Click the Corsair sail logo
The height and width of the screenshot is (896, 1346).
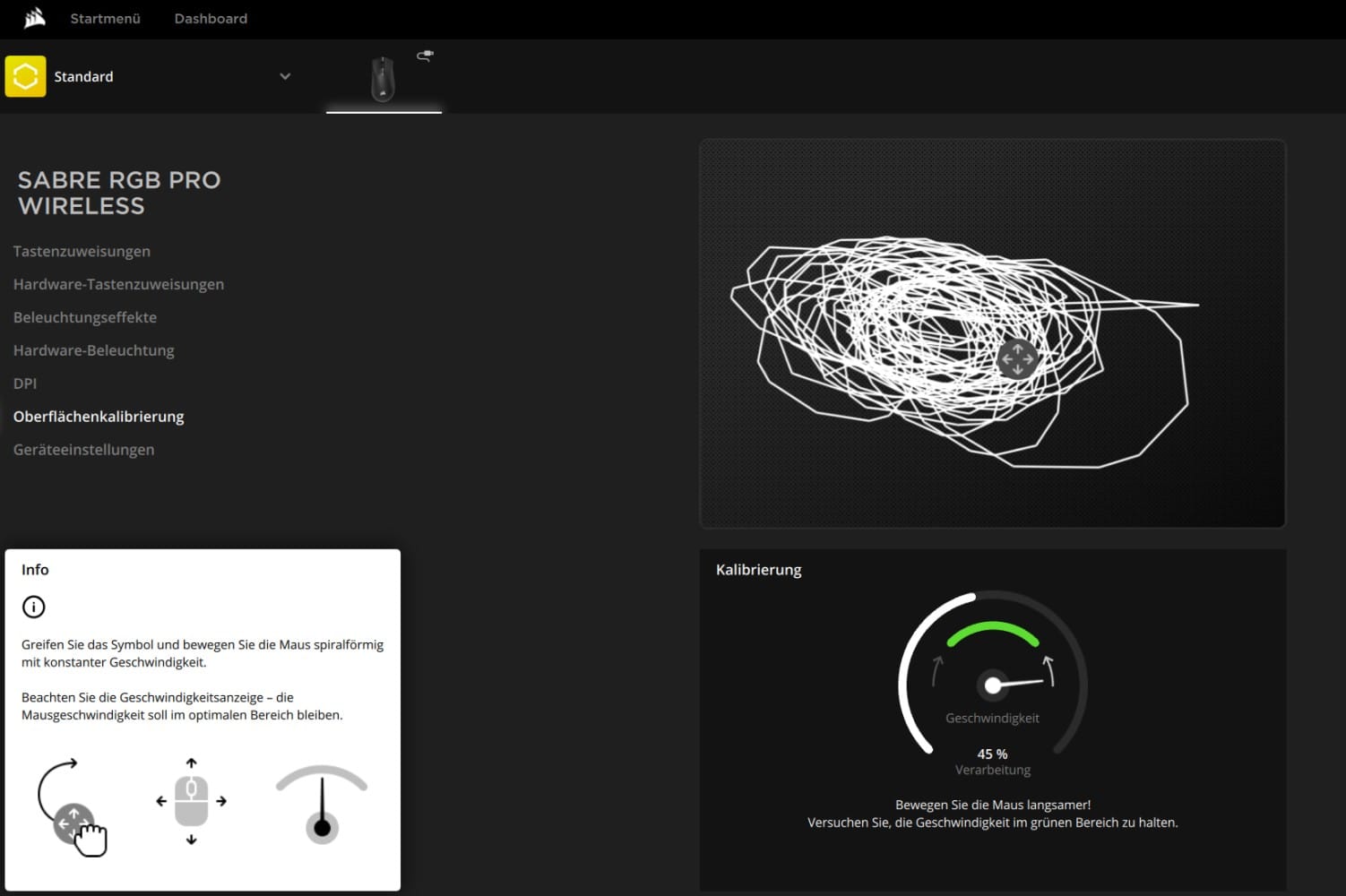[x=34, y=18]
